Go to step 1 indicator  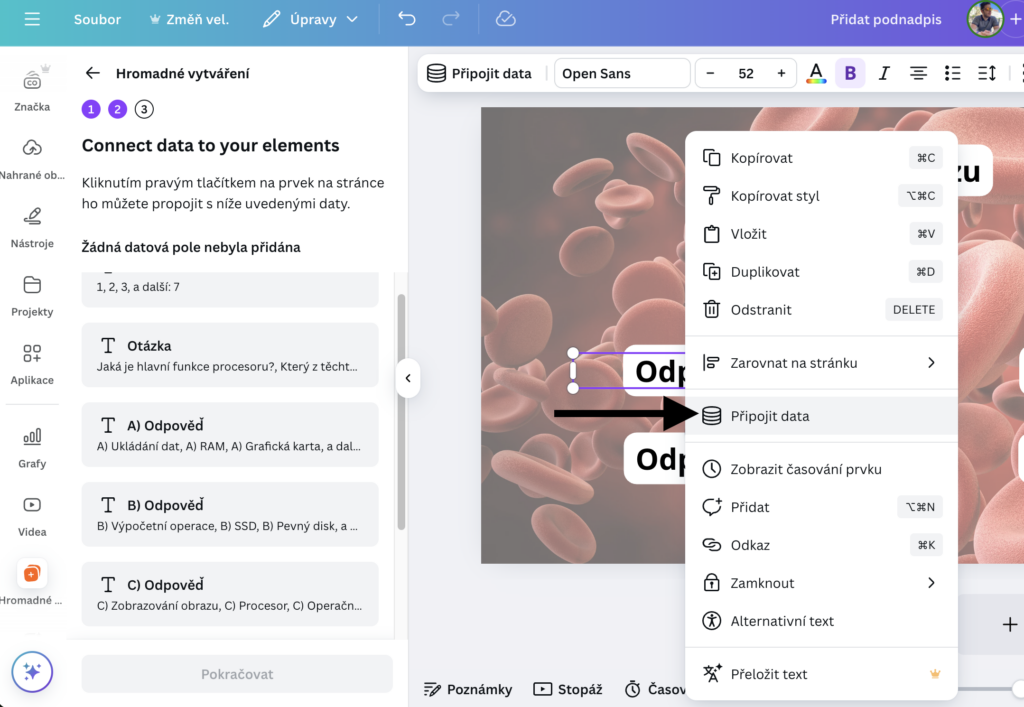pyautogui.click(x=91, y=109)
